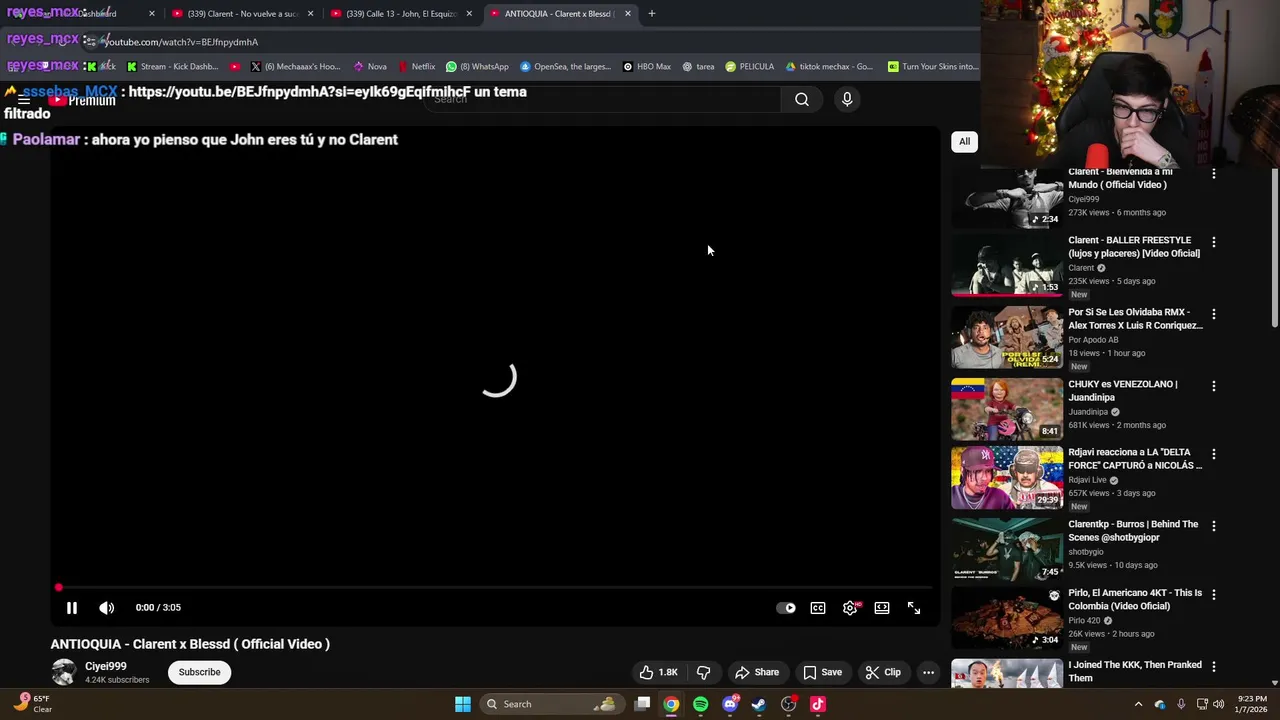Open OBS Studio from the taskbar
This screenshot has height=720, width=1280.
788,704
